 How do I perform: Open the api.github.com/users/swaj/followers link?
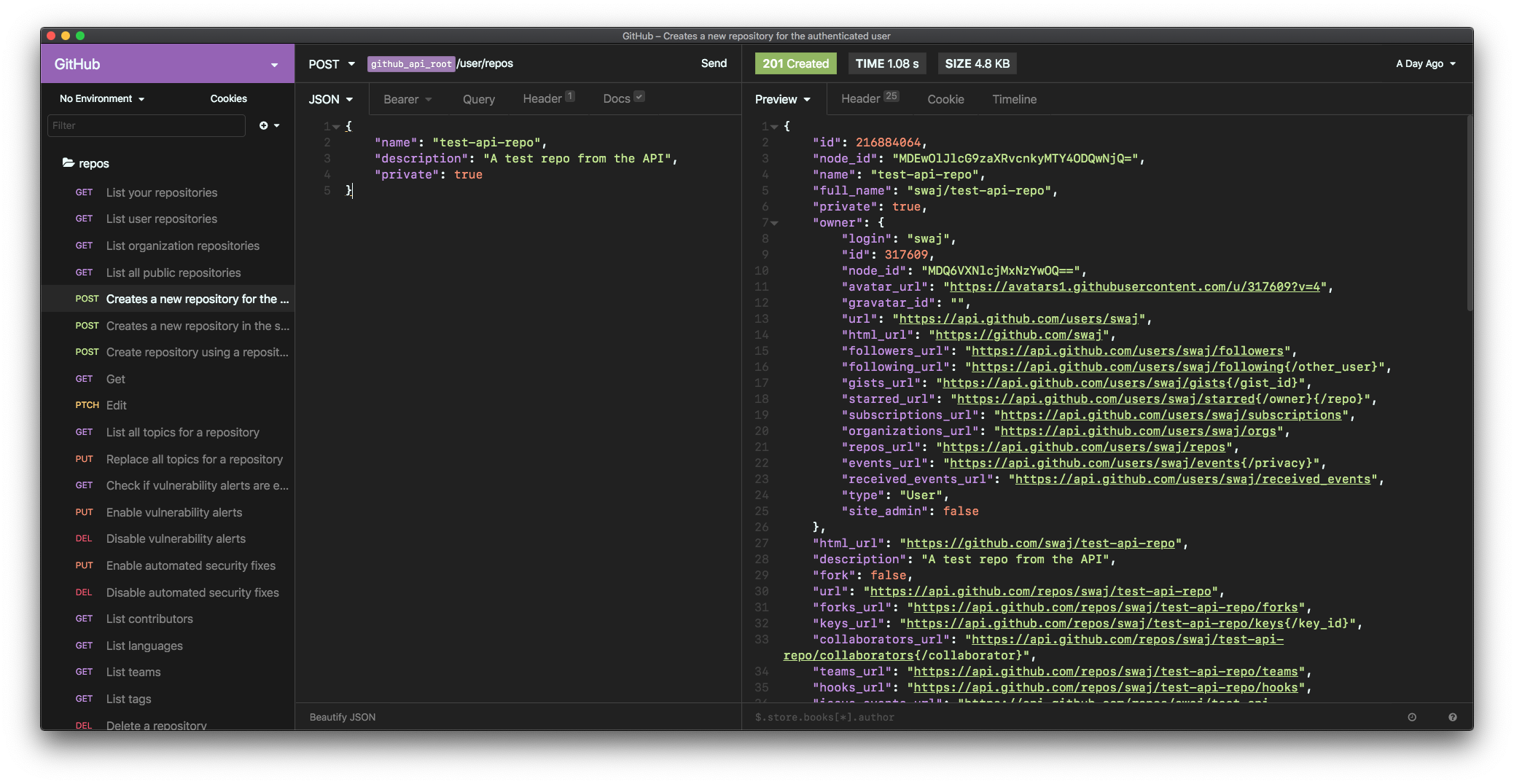(x=1127, y=350)
